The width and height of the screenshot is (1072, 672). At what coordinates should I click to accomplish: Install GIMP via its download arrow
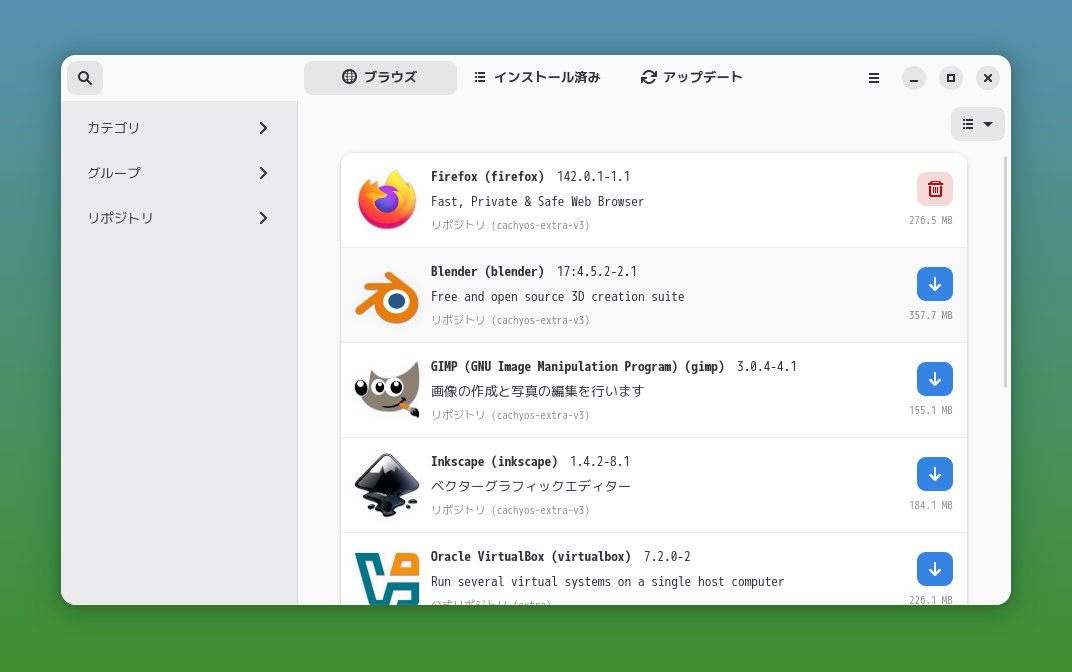[935, 379]
